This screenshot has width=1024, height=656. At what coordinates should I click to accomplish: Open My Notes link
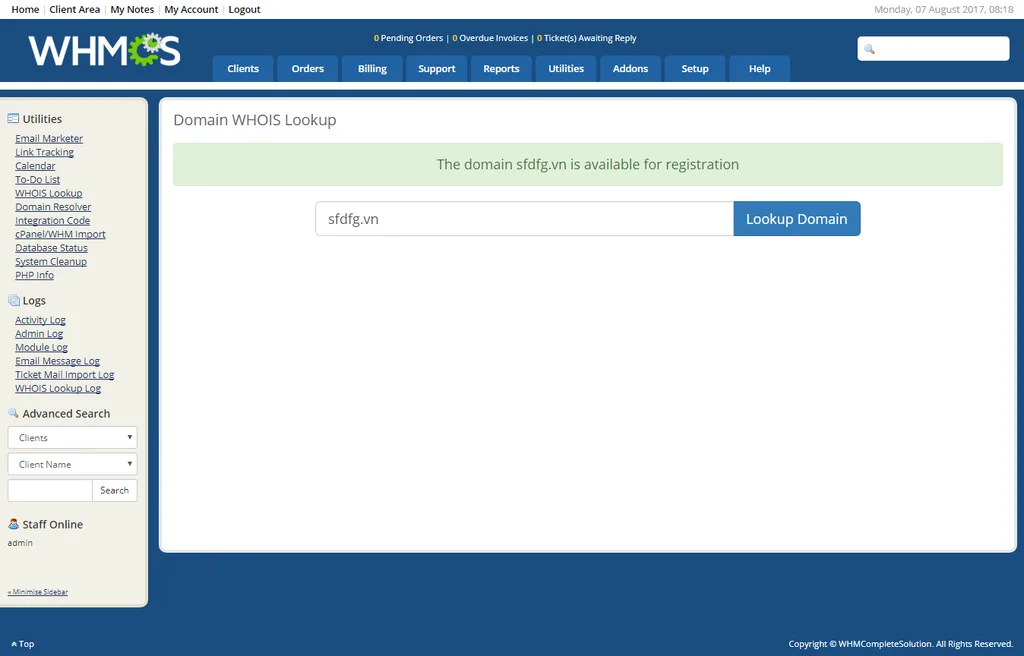[x=132, y=9]
